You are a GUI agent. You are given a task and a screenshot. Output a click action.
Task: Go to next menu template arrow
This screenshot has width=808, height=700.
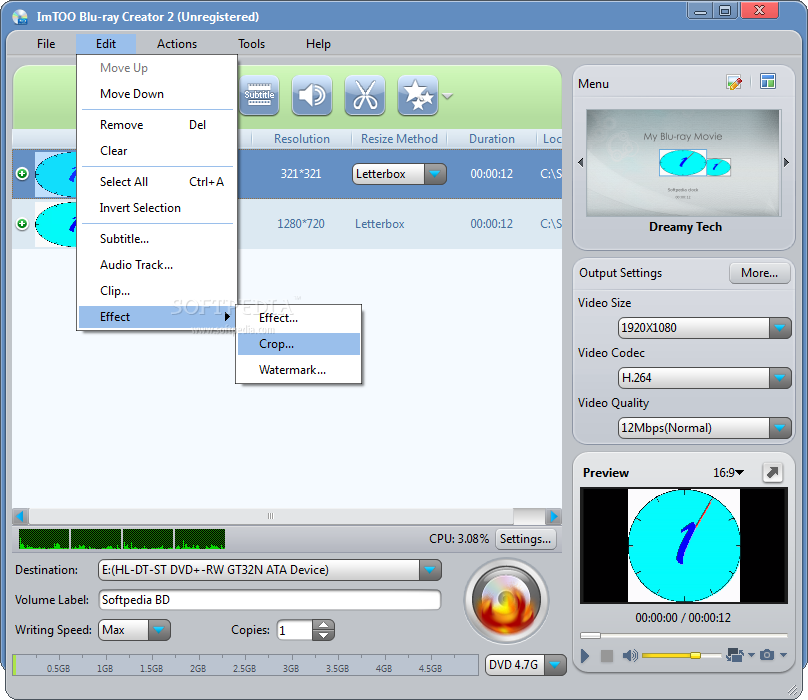pos(786,162)
